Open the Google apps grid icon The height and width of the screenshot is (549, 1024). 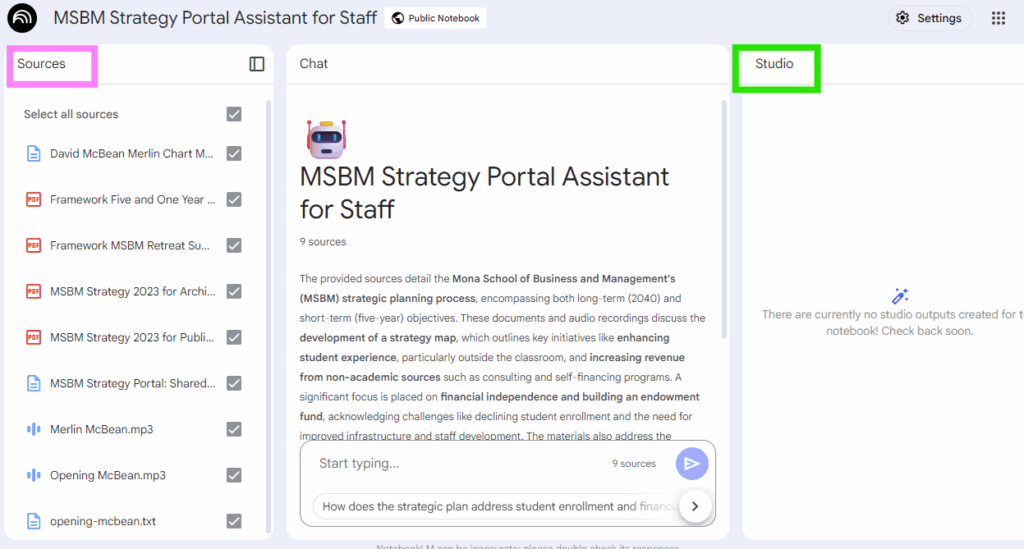[997, 18]
